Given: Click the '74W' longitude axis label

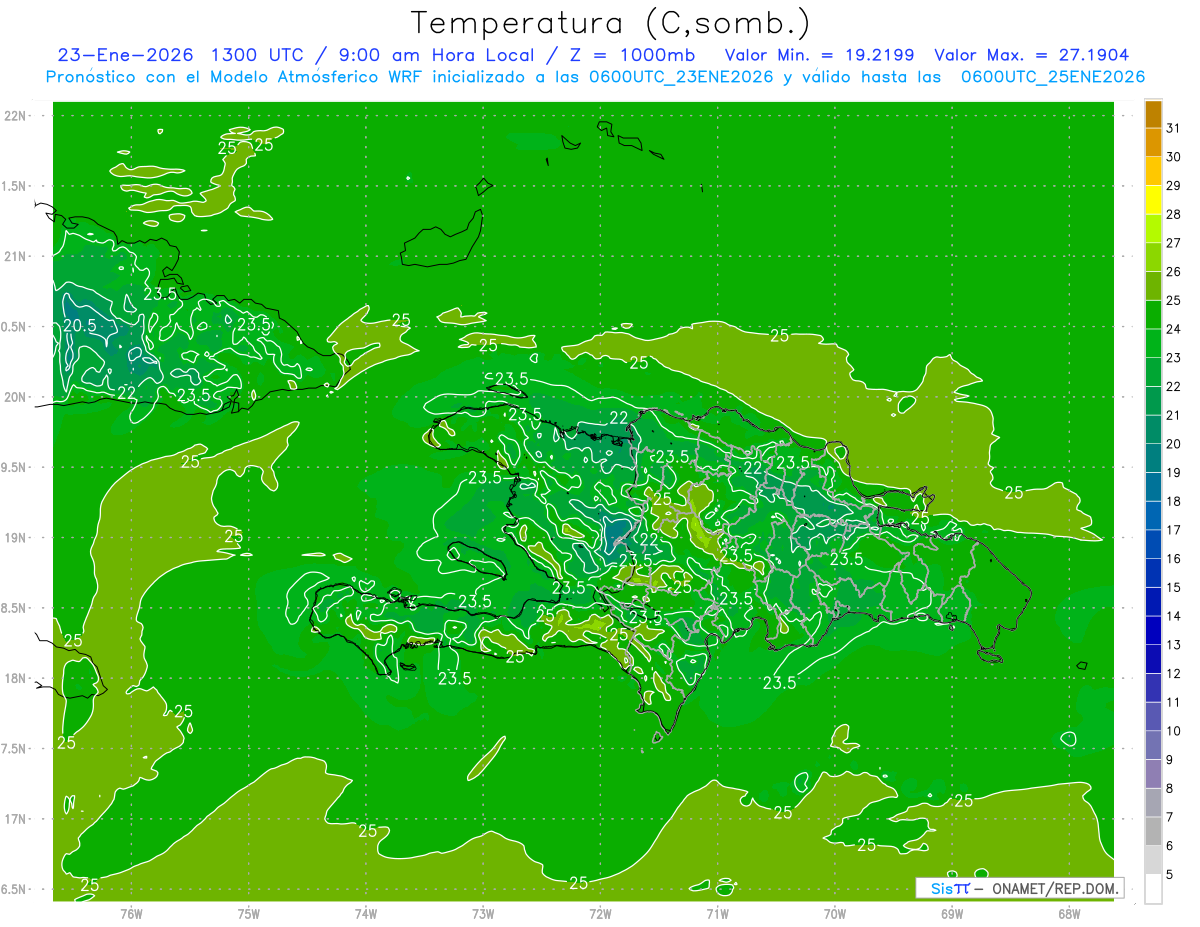Looking at the screenshot, I should [366, 913].
